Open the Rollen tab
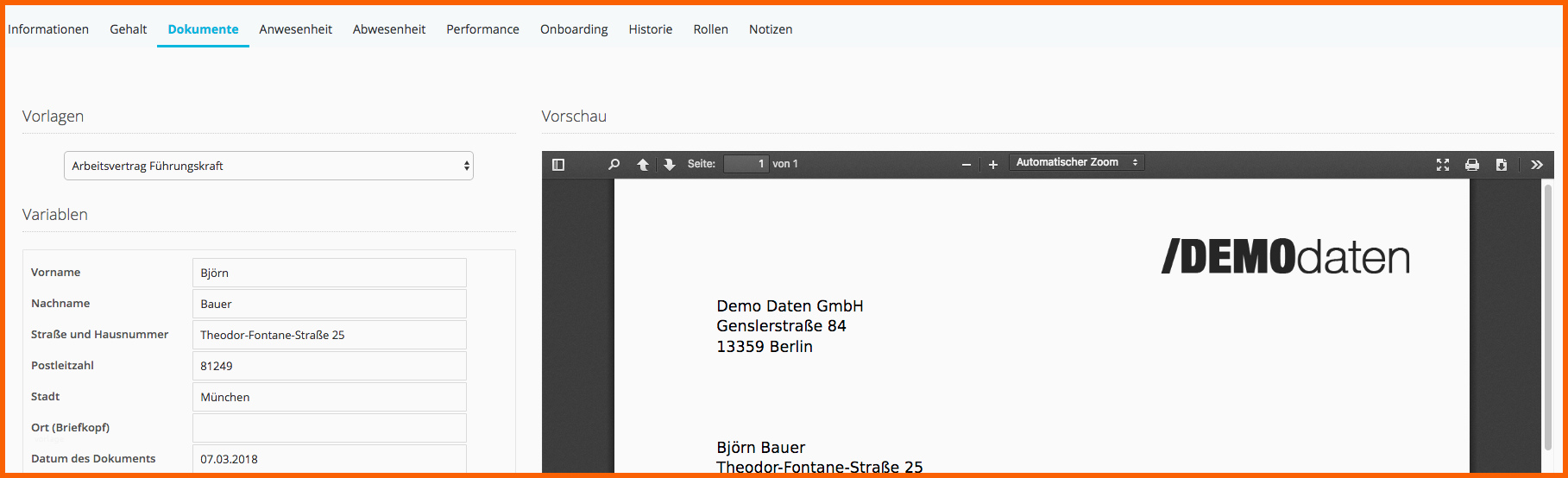 click(x=711, y=29)
